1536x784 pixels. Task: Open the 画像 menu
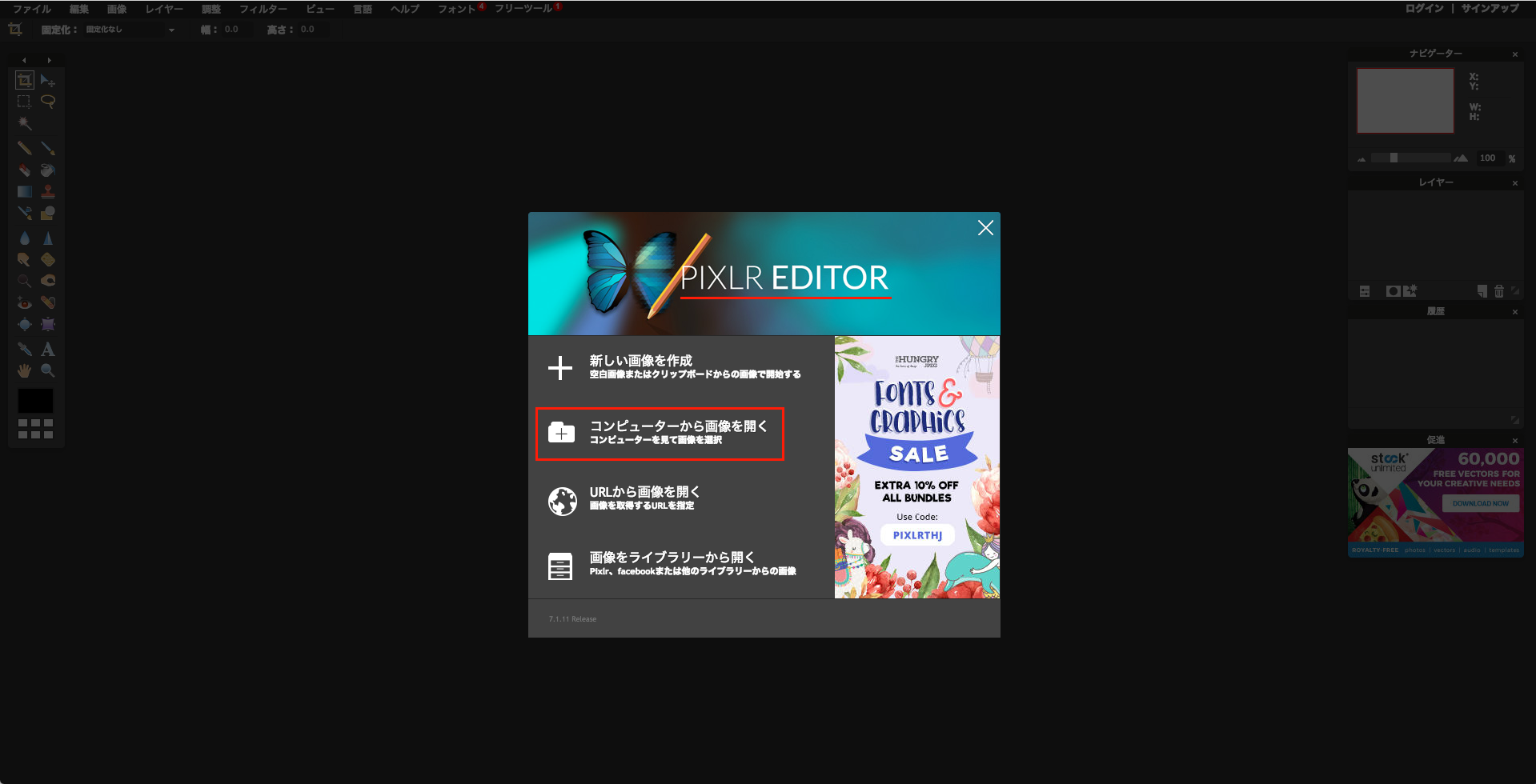117,9
